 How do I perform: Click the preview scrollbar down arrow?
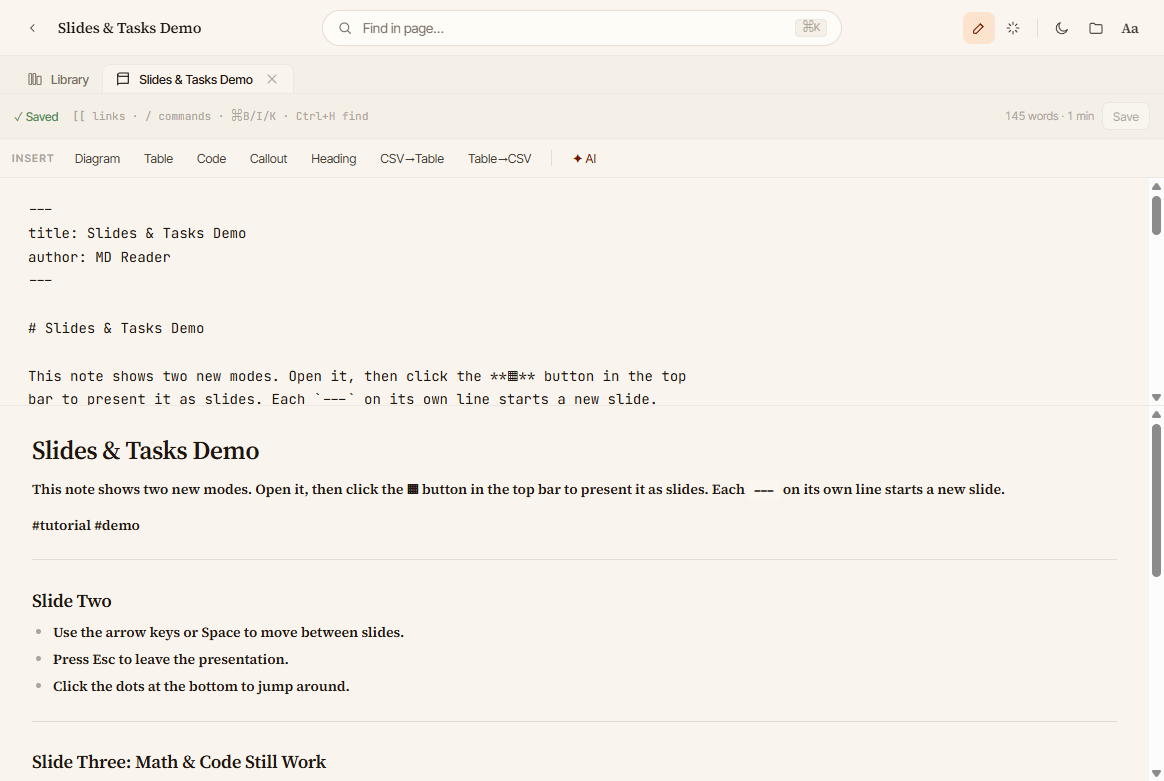pos(1156,774)
